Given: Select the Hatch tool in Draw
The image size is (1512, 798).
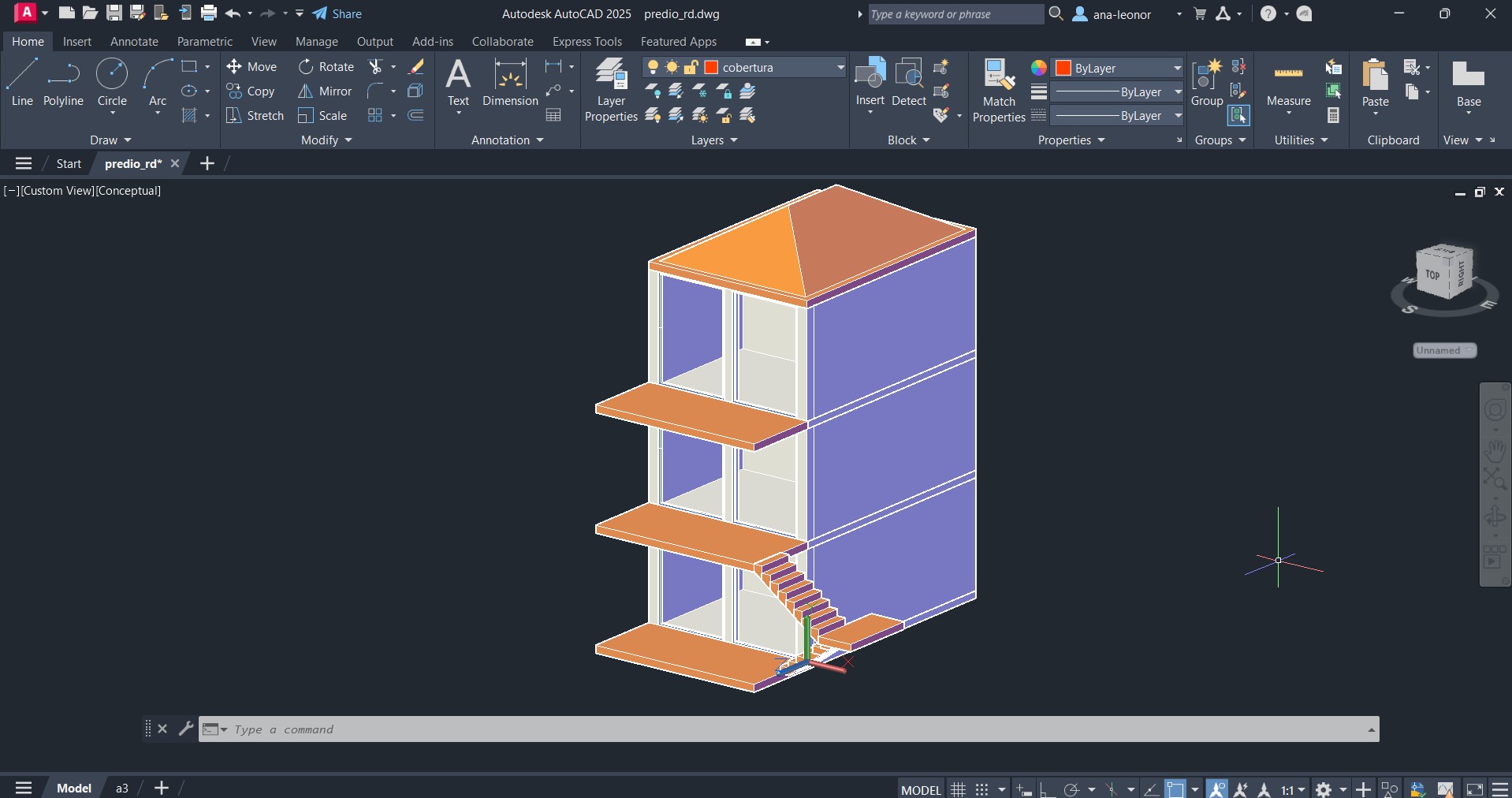Looking at the screenshot, I should pos(189,116).
